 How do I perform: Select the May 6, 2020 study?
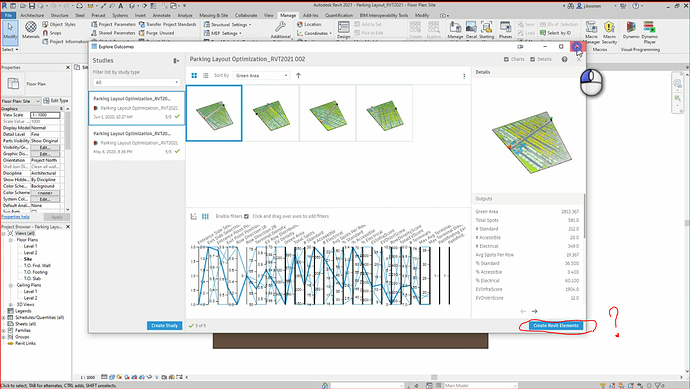137,143
